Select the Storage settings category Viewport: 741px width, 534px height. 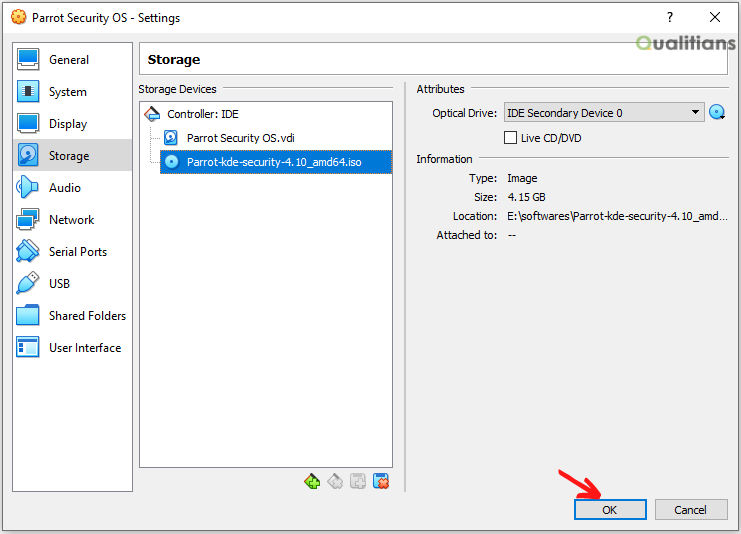[72, 155]
